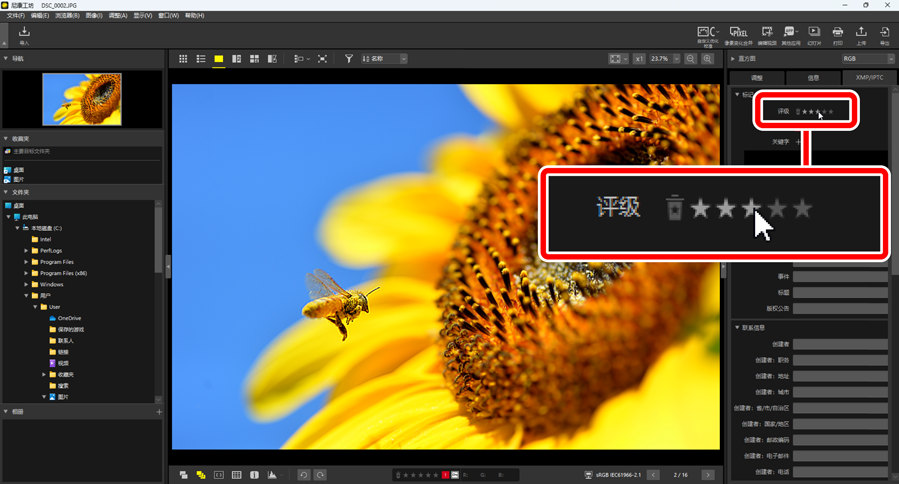Switch to thumbnail list view
The image size is (899, 484).
coord(201,59)
